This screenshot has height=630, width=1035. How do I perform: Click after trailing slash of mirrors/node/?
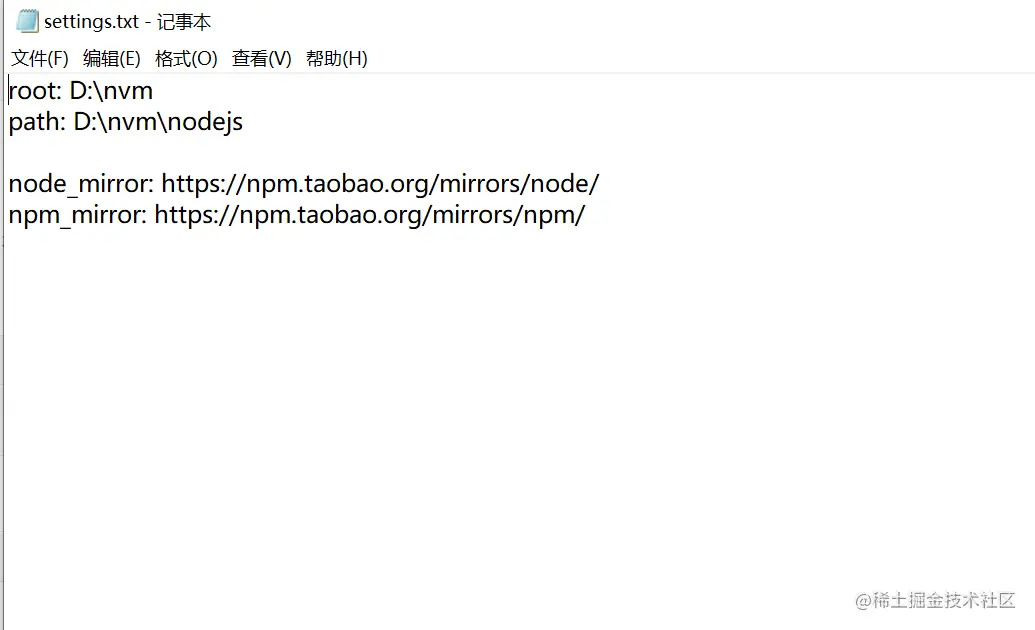tap(601, 184)
